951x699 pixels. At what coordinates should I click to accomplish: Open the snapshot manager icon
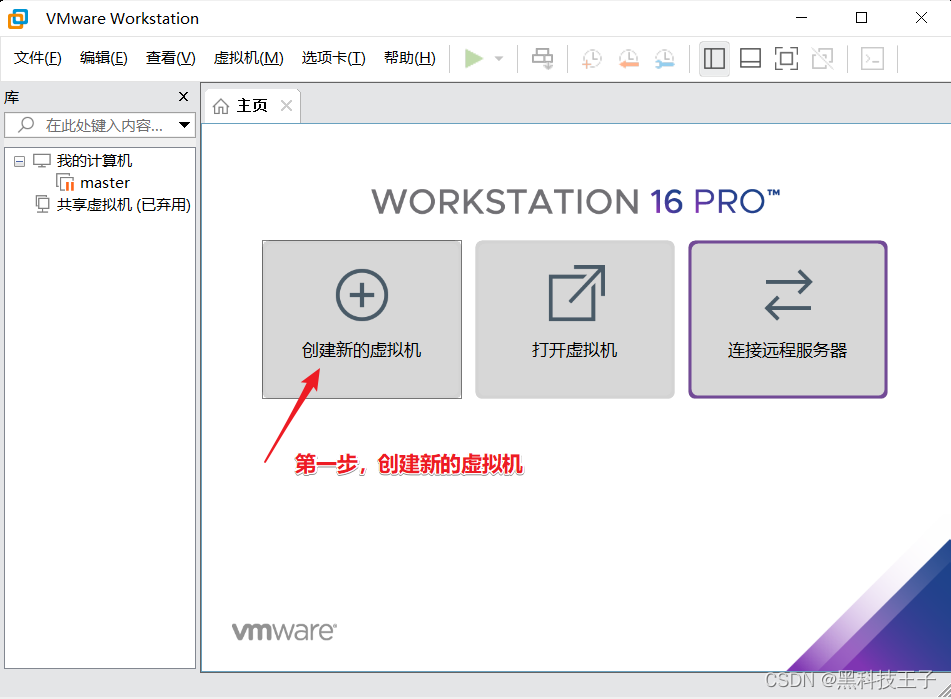pyautogui.click(x=665, y=59)
